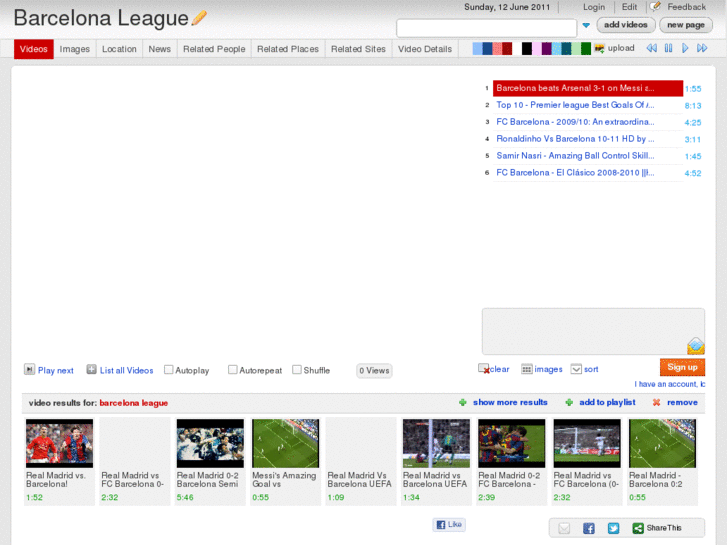Open the sort dropdown icon
The width and height of the screenshot is (727, 545).
(x=576, y=369)
